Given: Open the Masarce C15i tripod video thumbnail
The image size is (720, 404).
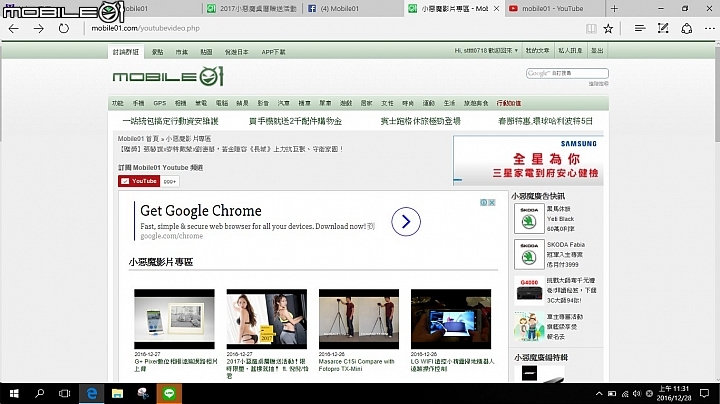Looking at the screenshot, I should point(358,319).
